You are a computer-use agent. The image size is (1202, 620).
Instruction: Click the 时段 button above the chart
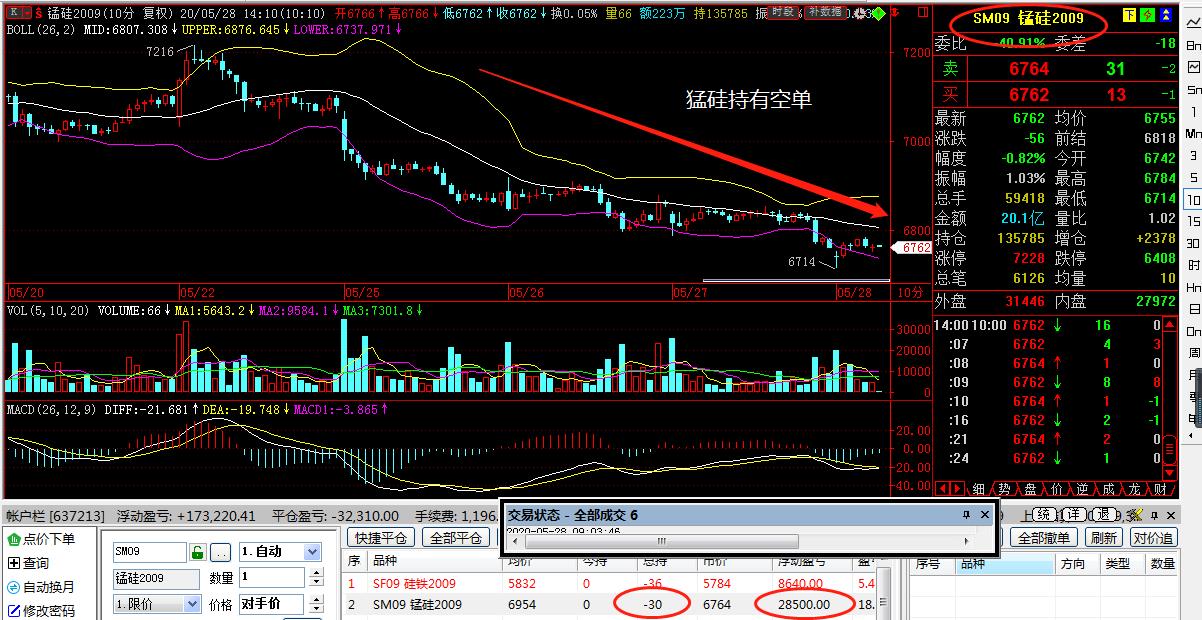[784, 12]
